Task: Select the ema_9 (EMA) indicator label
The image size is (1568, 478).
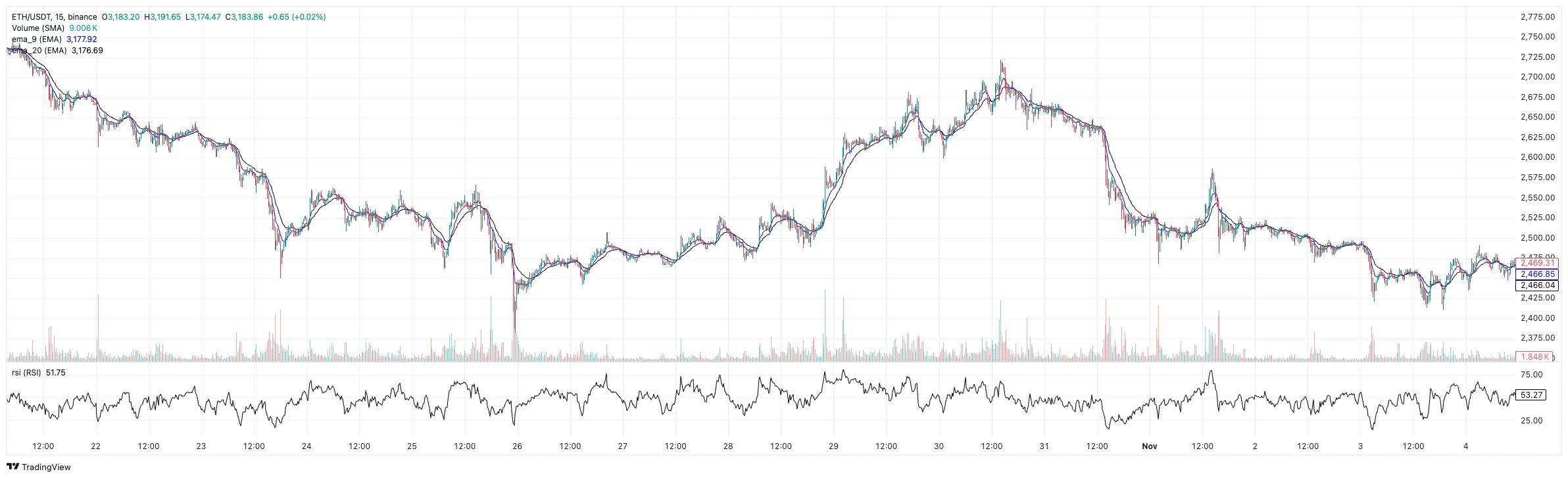Action: 37,39
